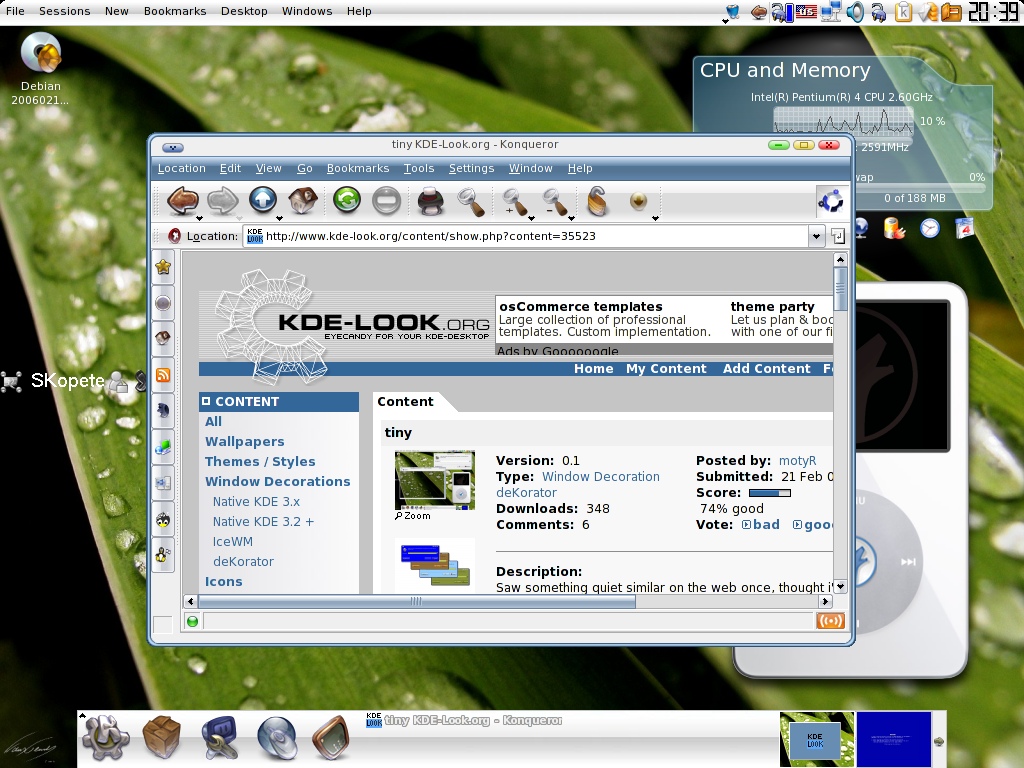Viewport: 1024px width, 768px height.
Task: Click the Forward arrow in Konqueror toolbar
Action: click(223, 200)
